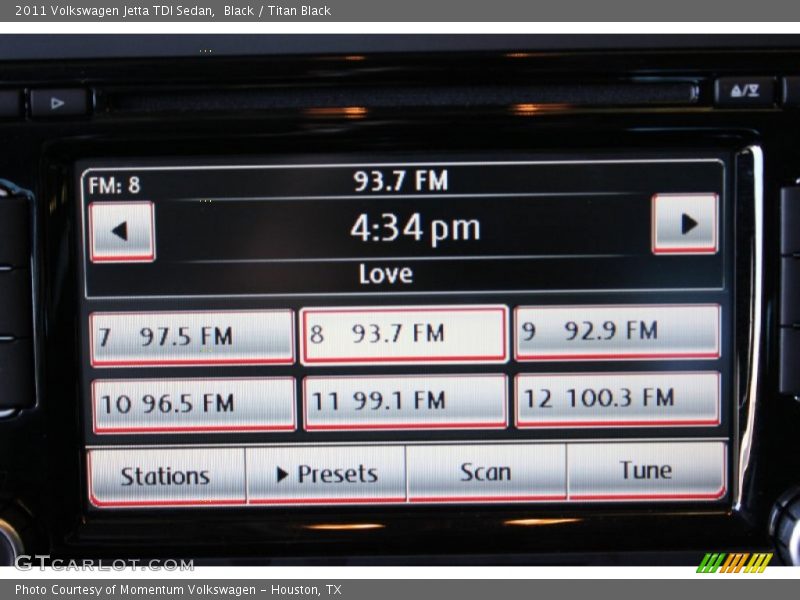This screenshot has height=600, width=800.
Task: Select preset 9 92.9 FM
Action: [x=617, y=332]
